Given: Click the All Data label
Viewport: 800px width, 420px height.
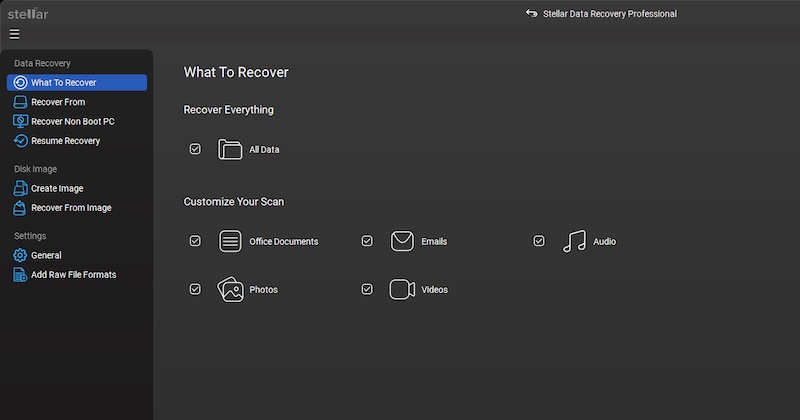Looking at the screenshot, I should pos(264,150).
